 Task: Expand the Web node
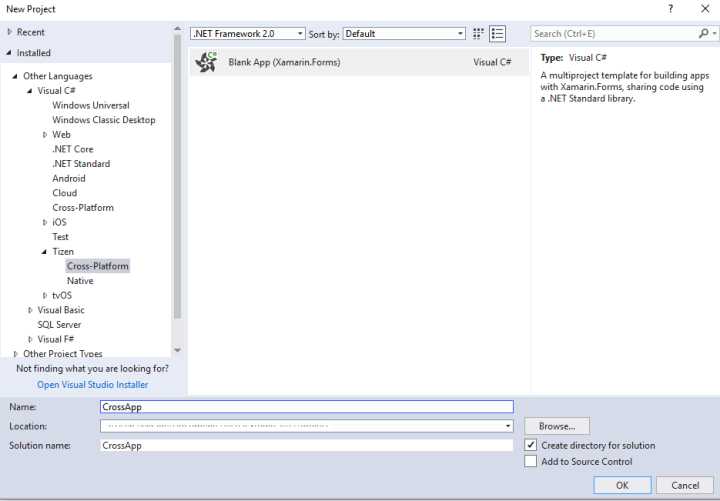[x=45, y=135]
